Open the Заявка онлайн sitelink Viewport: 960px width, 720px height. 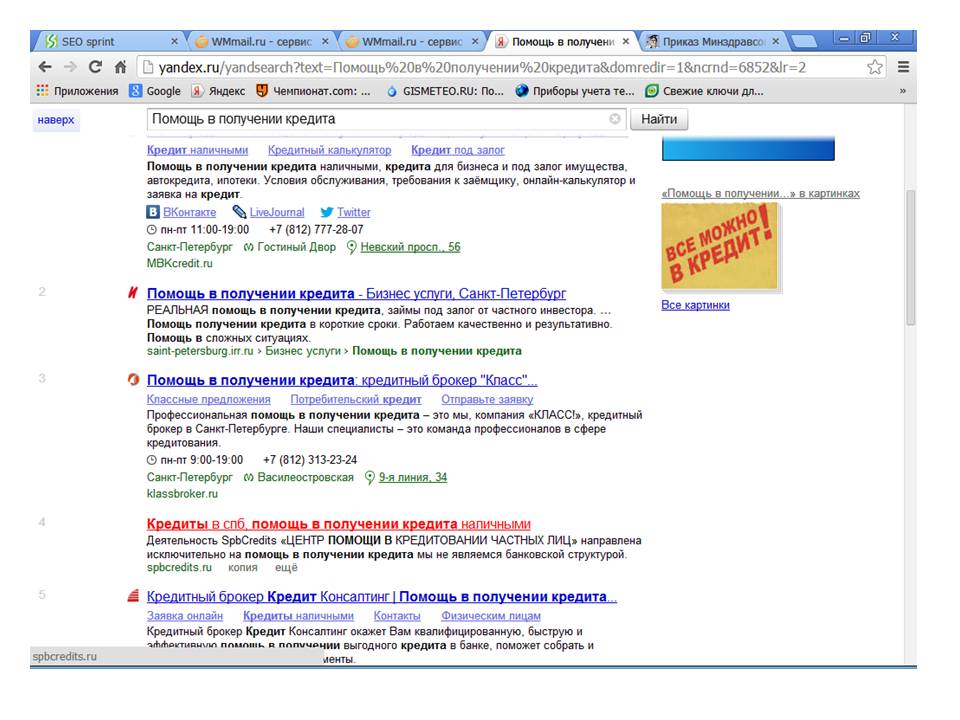click(184, 616)
